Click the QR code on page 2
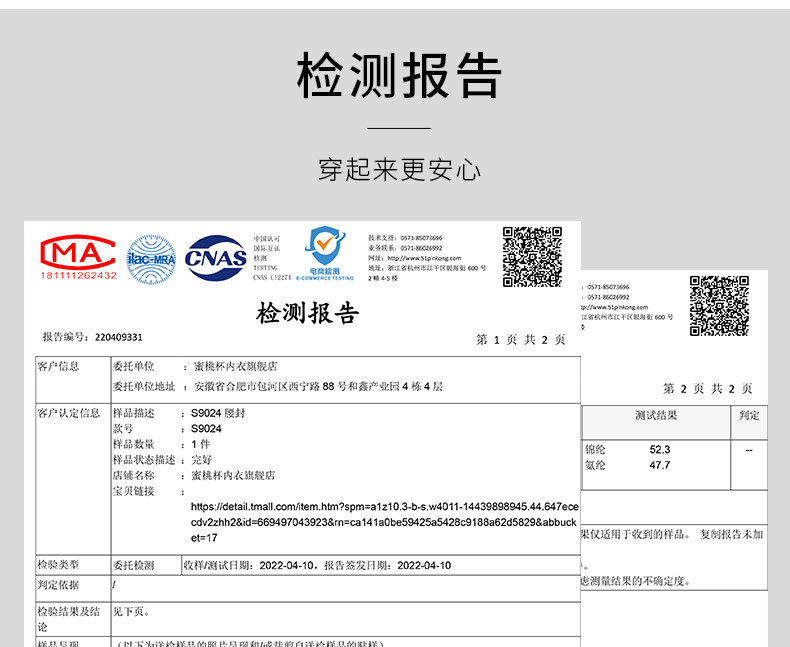This screenshot has height=647, width=790. [719, 305]
